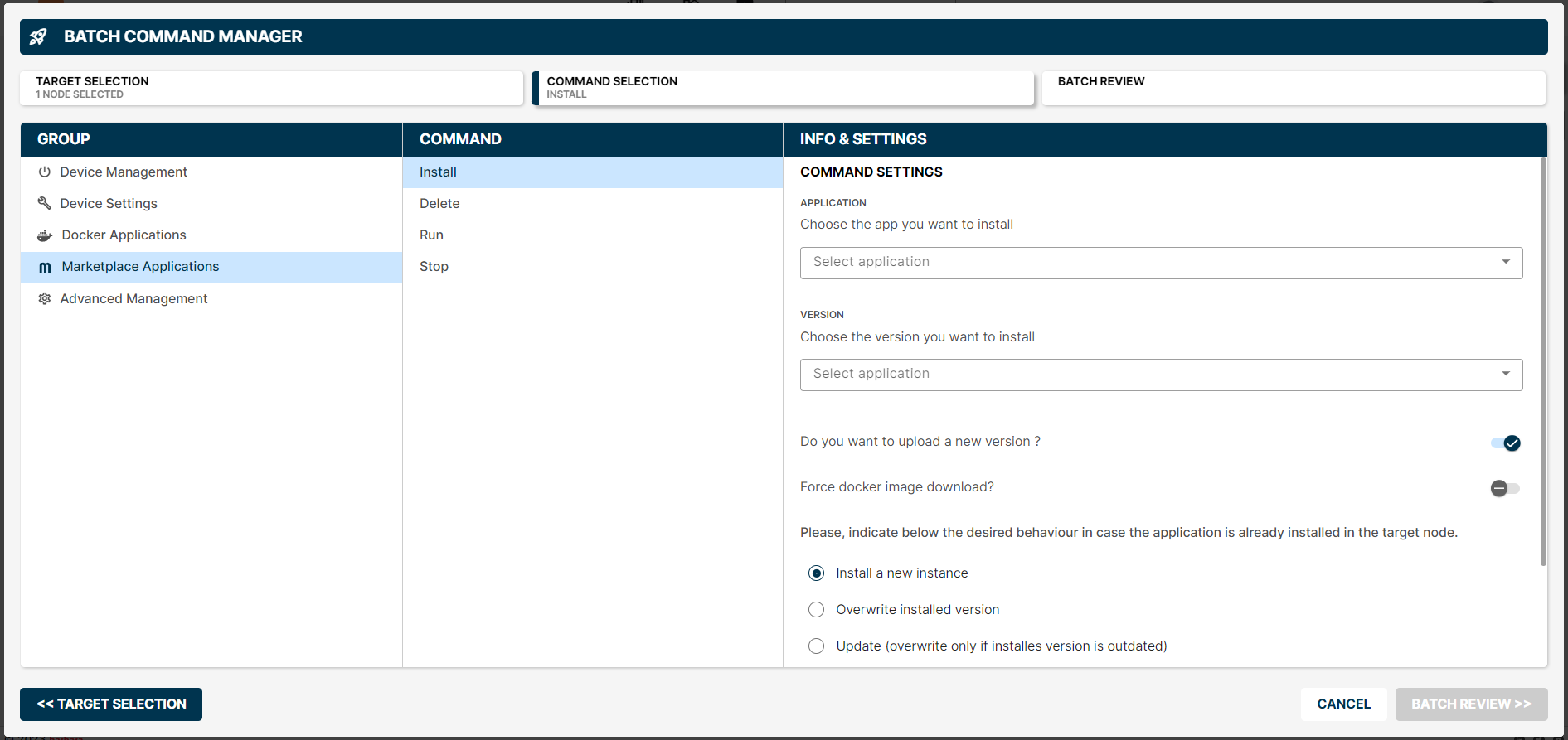Click the Device Management power icon
Viewport: 1568px width, 740px height.
[45, 172]
